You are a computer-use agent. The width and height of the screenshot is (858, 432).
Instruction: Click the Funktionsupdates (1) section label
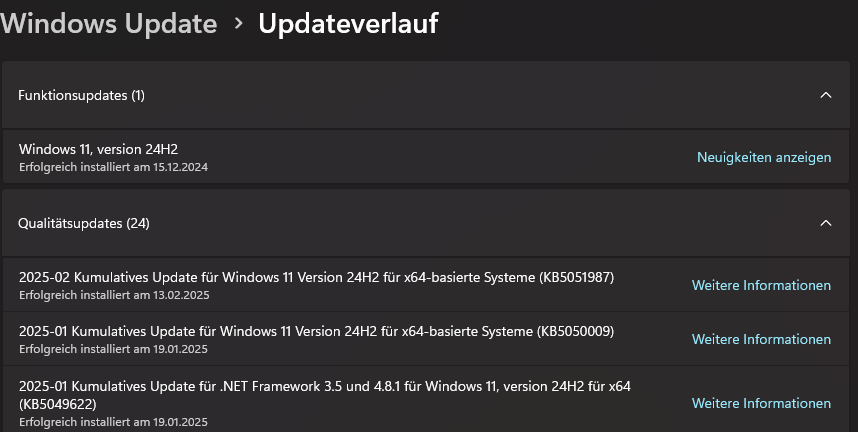tap(82, 95)
